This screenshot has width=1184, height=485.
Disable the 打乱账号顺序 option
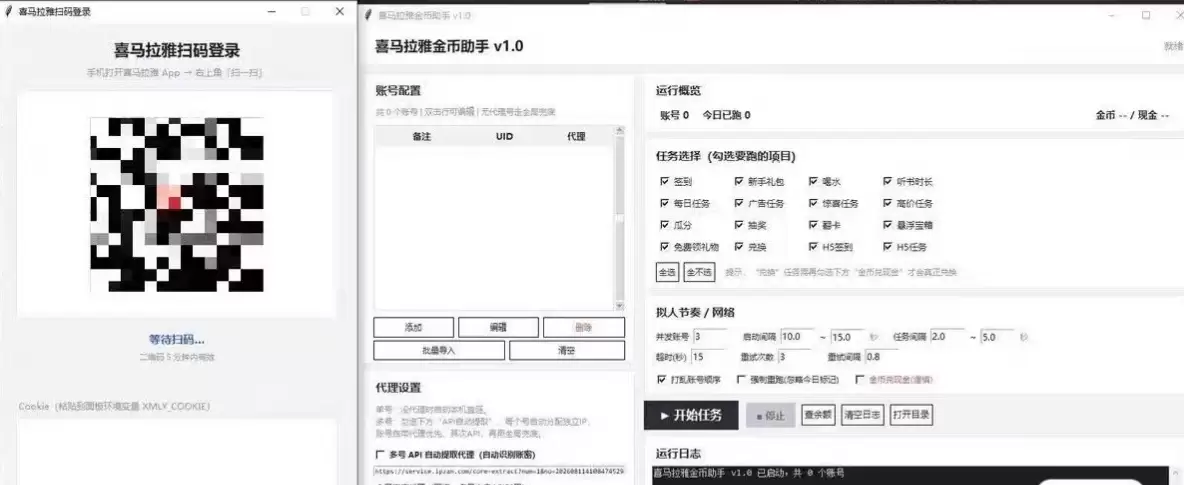point(664,379)
